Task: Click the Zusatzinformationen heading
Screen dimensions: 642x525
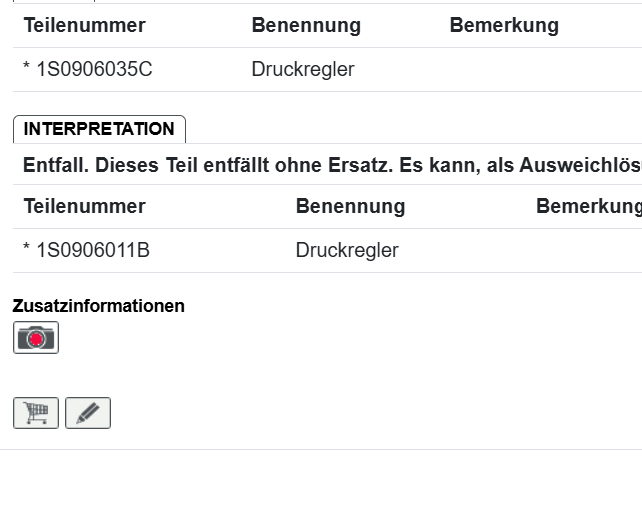Action: pos(98,306)
